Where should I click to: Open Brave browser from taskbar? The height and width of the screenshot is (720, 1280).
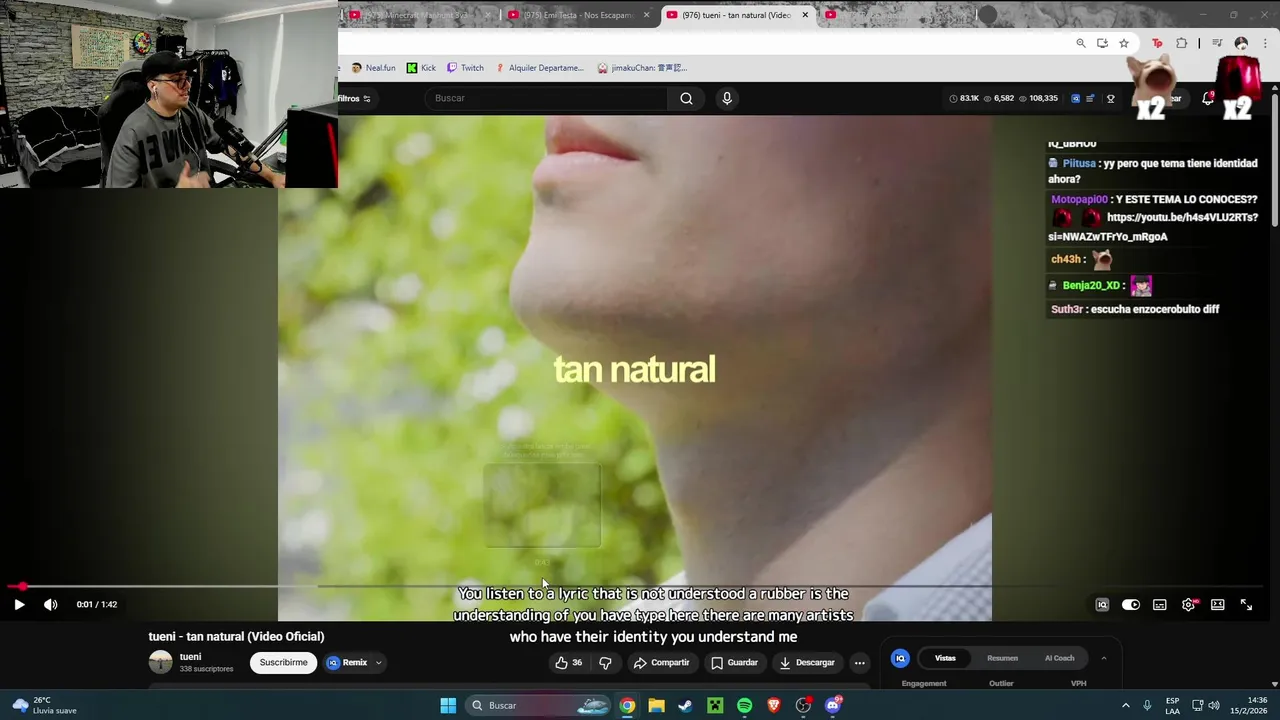(774, 706)
